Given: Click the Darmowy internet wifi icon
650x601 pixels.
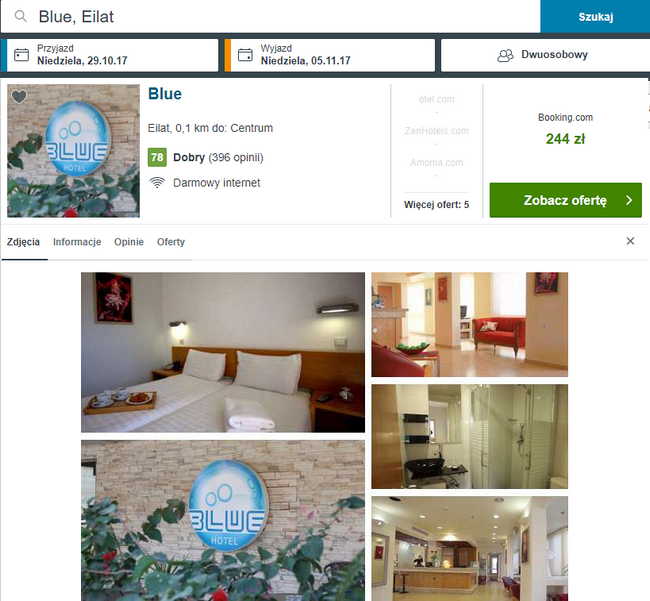Looking at the screenshot, I should [157, 182].
